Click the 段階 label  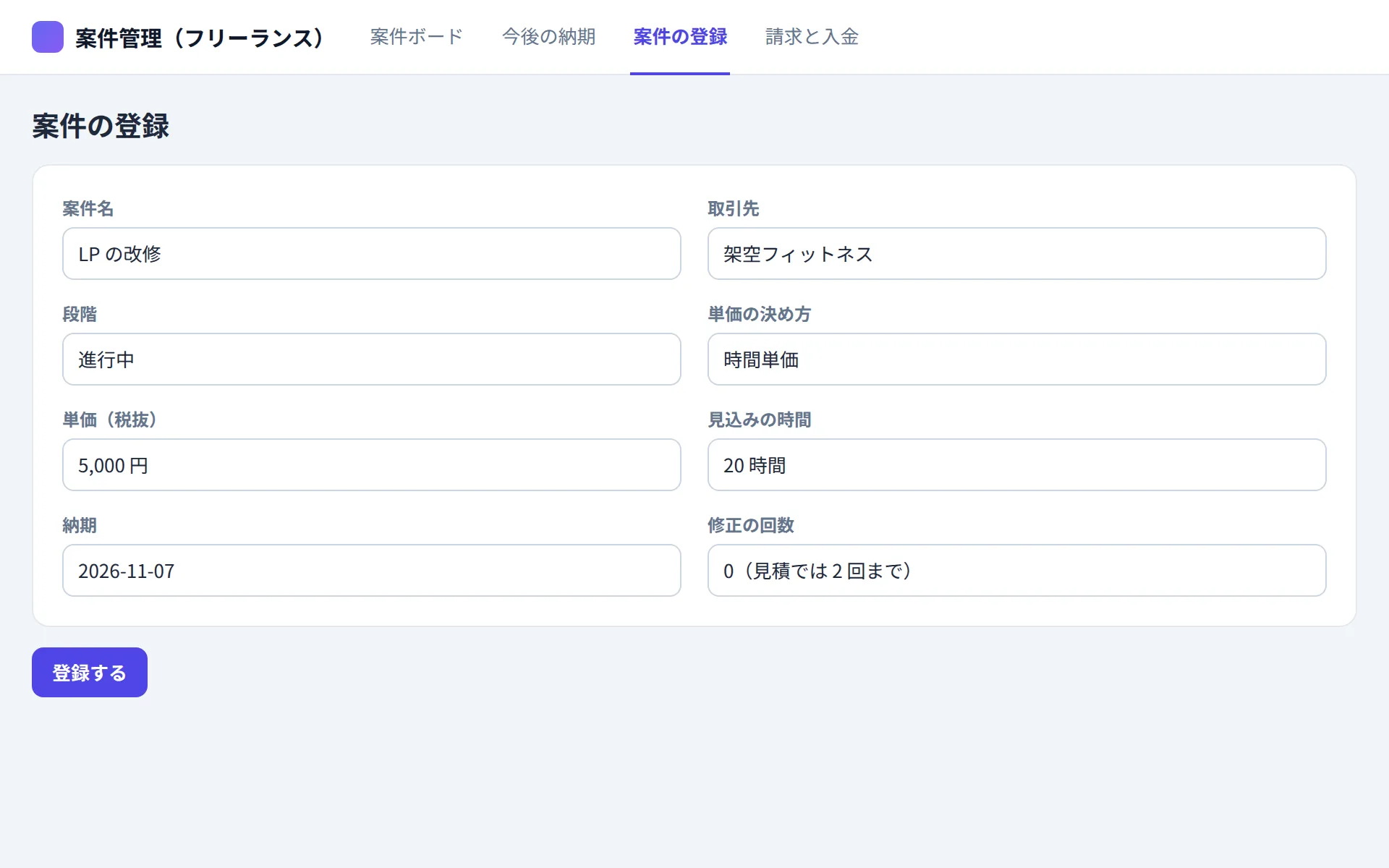click(x=80, y=315)
